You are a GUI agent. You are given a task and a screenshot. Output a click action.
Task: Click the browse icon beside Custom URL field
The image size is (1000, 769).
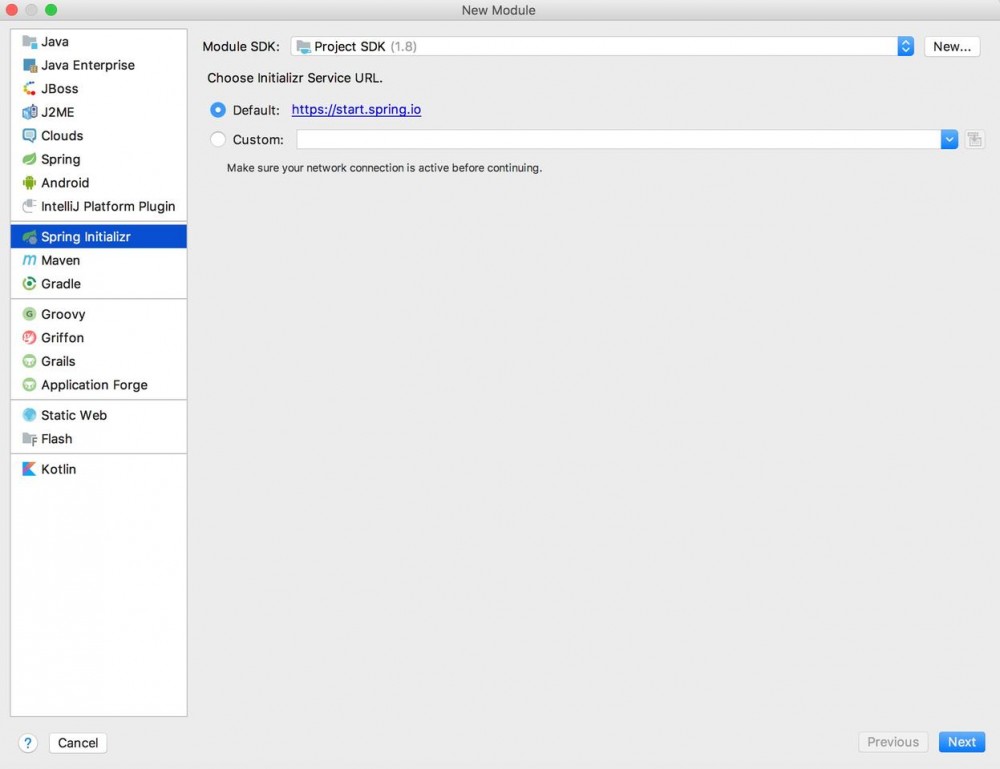[x=974, y=140]
